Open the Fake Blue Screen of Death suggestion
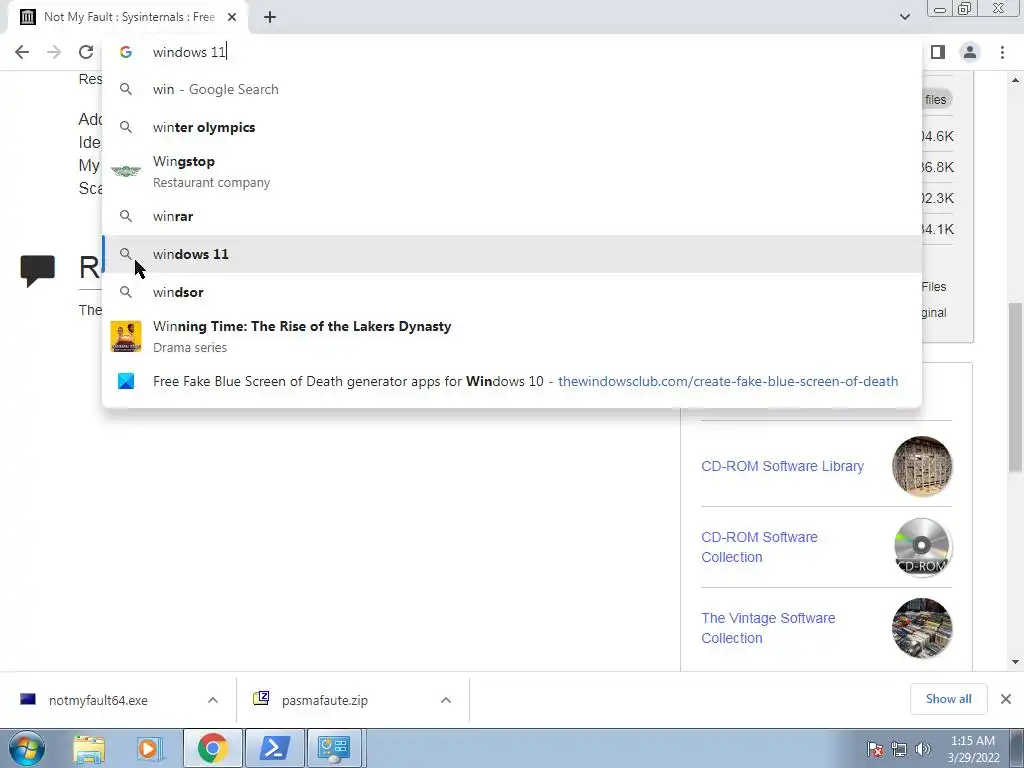Image resolution: width=1024 pixels, height=768 pixels. (512, 381)
